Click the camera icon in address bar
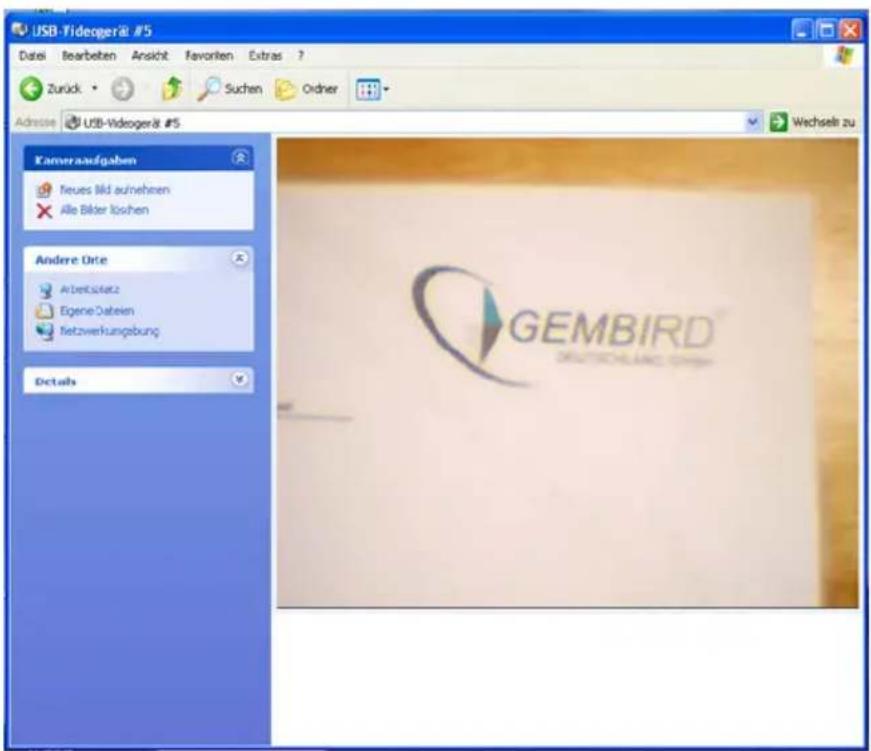The width and height of the screenshot is (871, 751). (73, 123)
